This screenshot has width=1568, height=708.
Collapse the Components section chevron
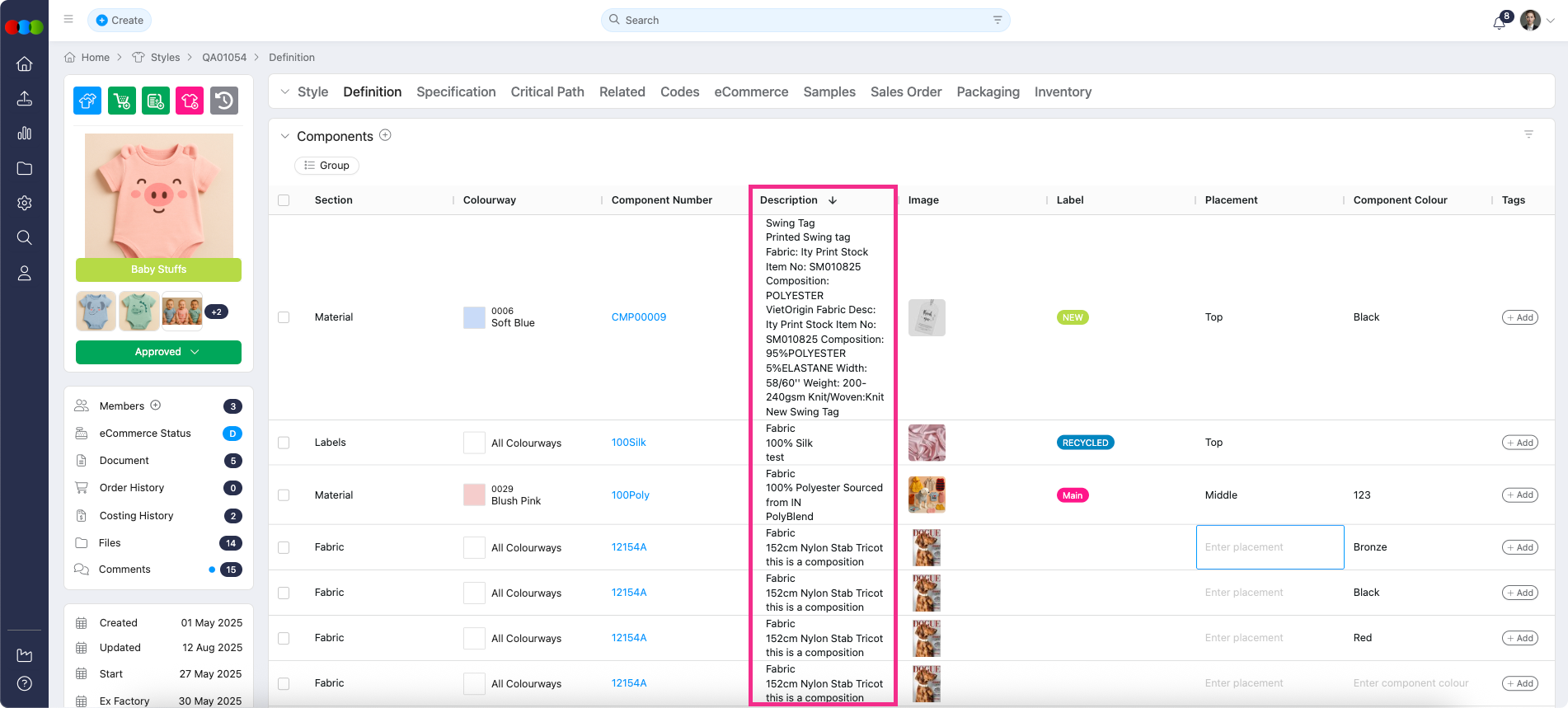[284, 136]
